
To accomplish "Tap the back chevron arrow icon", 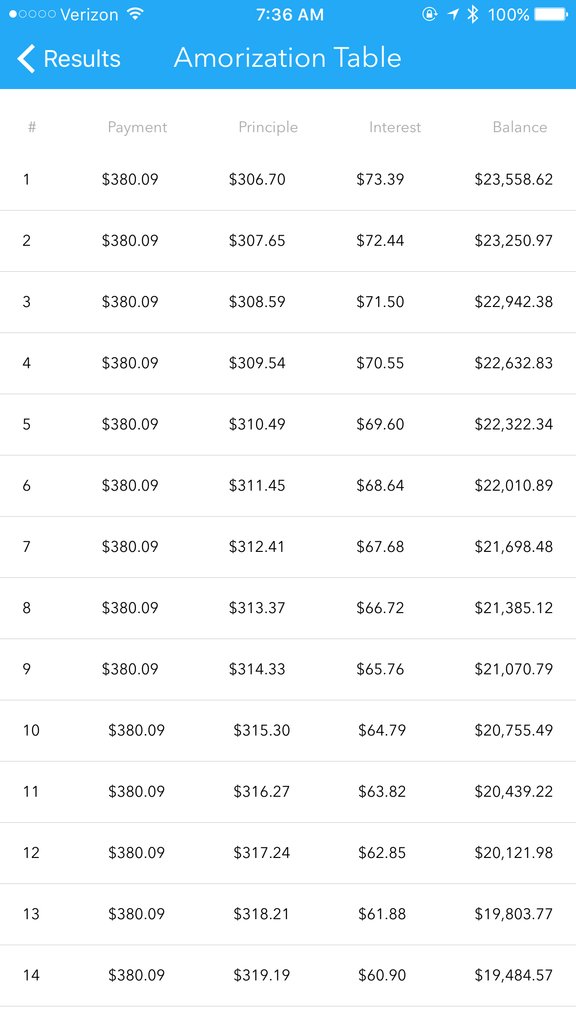I will (25, 59).
